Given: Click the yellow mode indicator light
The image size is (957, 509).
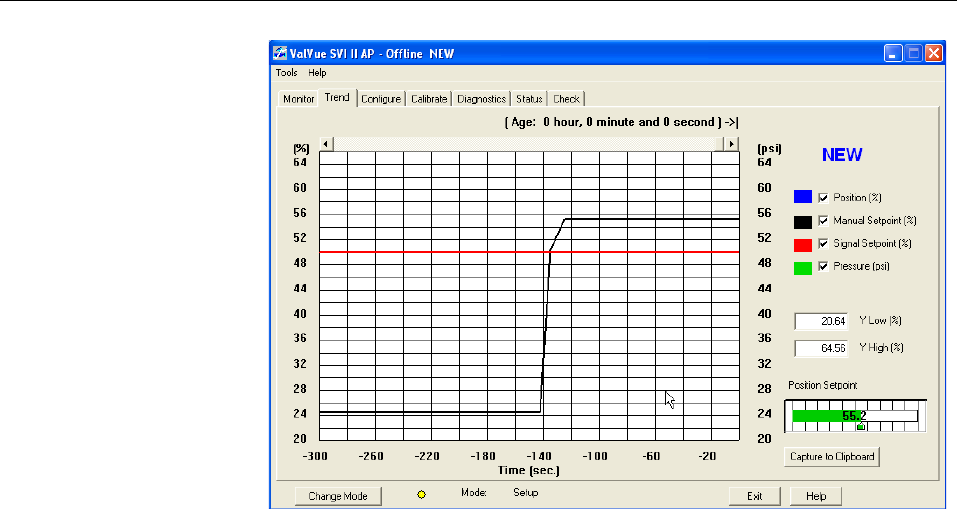Looking at the screenshot, I should [x=421, y=494].
